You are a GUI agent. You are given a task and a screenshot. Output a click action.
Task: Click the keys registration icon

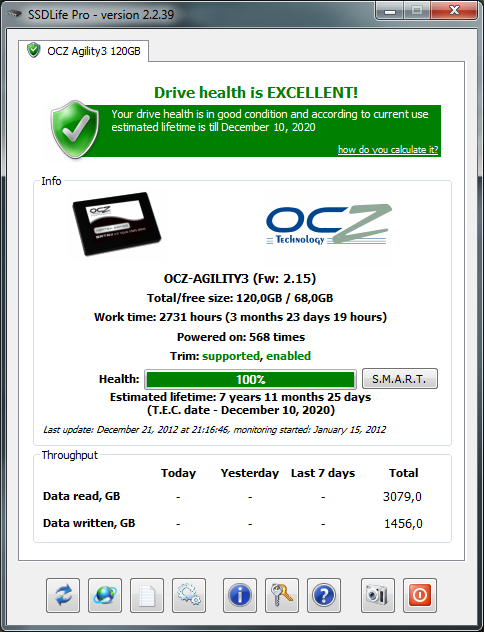[282, 595]
